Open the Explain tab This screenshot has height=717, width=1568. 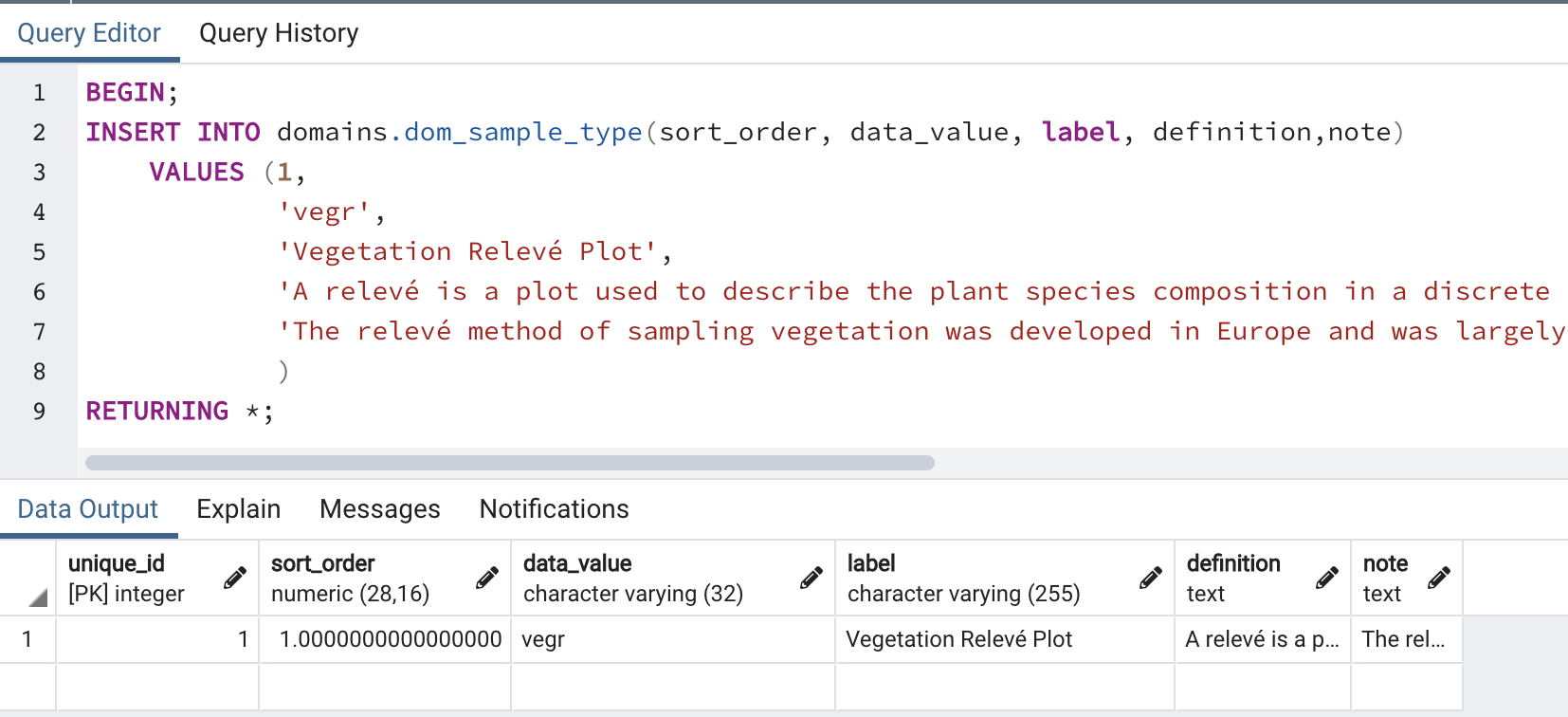click(x=238, y=509)
